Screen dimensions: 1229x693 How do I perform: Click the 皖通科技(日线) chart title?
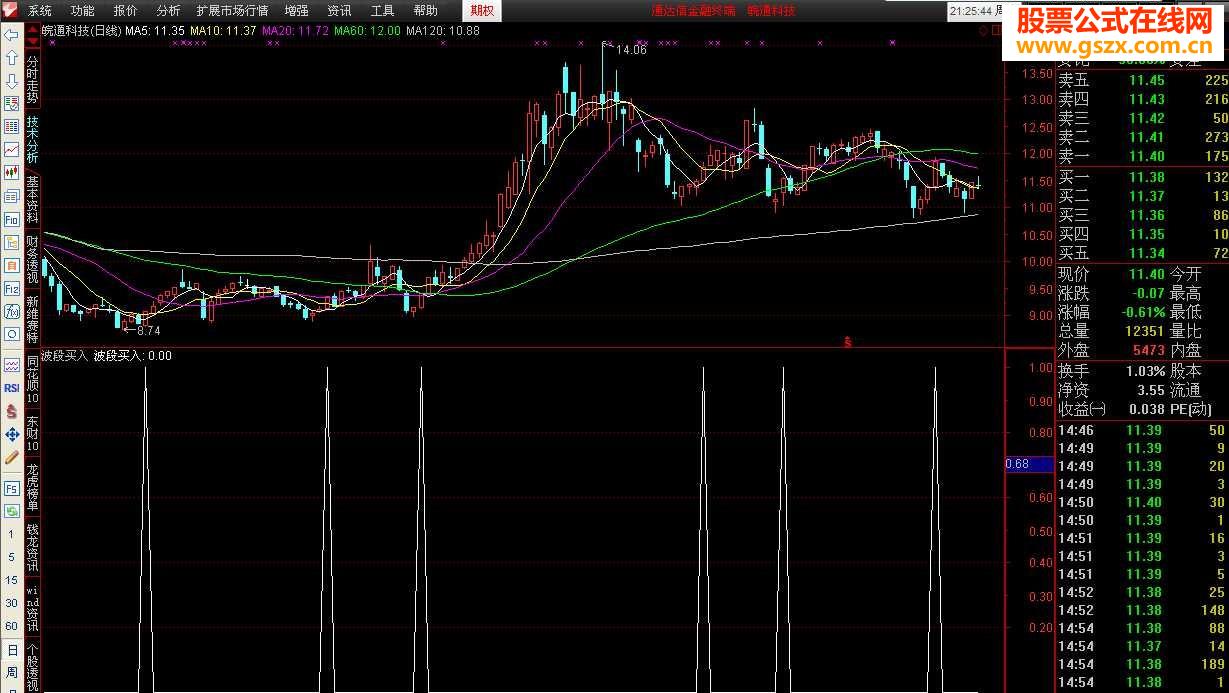tap(81, 31)
